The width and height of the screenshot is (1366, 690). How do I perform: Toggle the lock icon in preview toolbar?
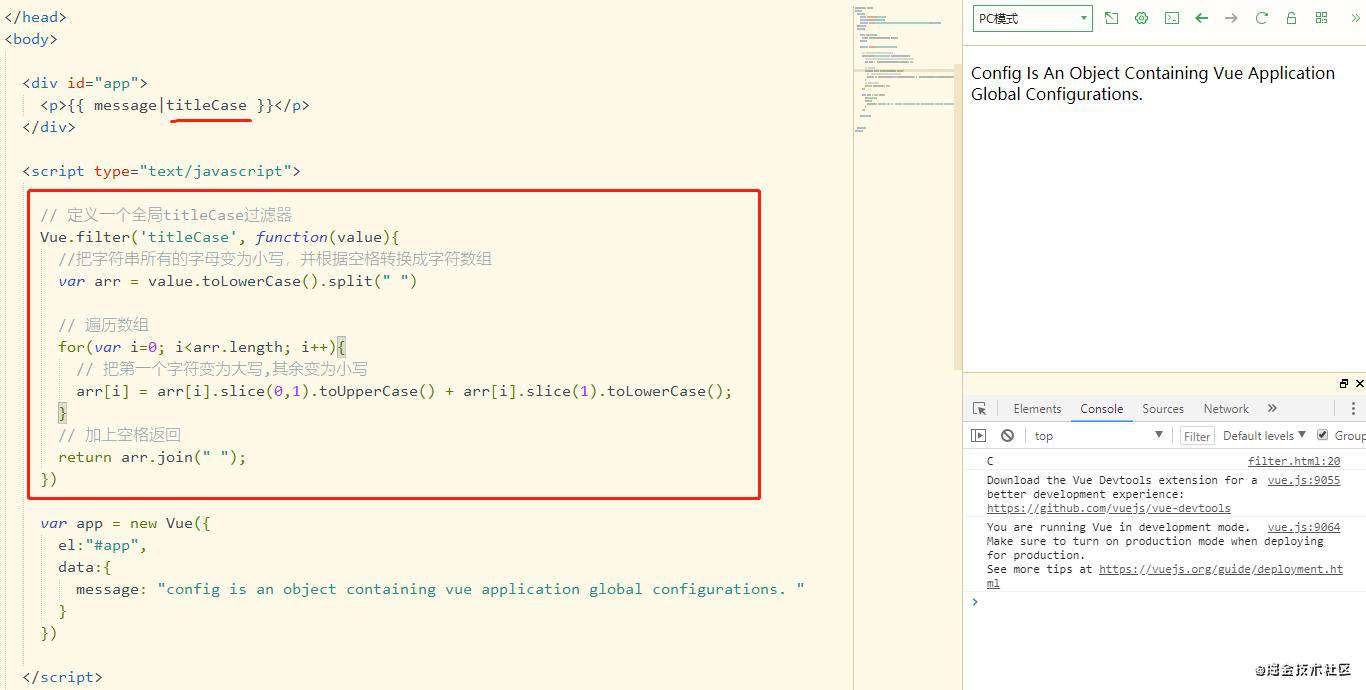(x=1291, y=18)
